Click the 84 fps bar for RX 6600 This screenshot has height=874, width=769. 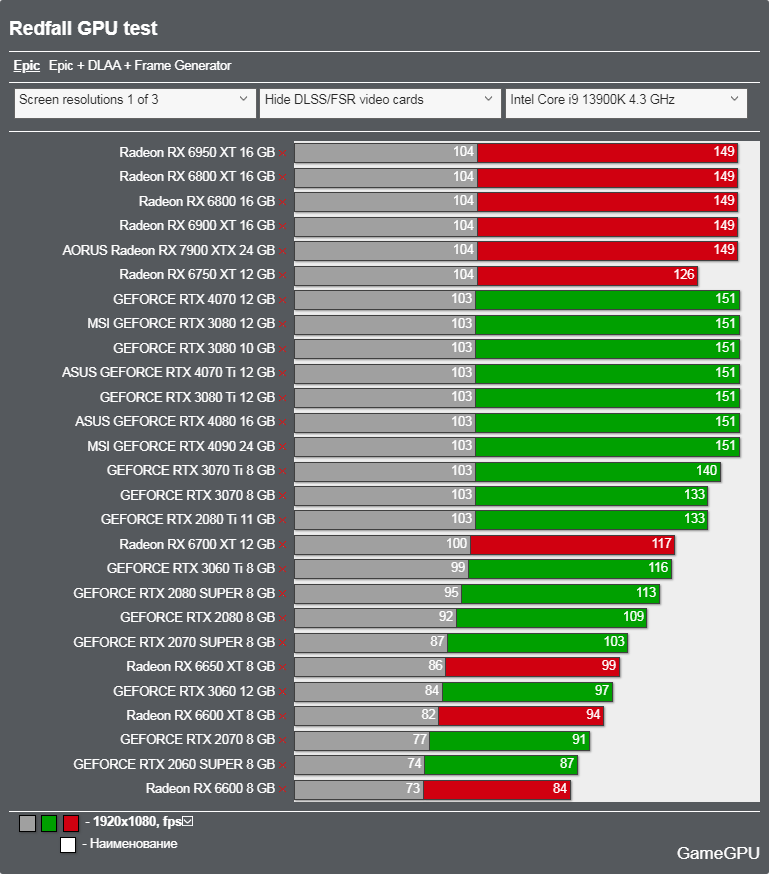[497, 789]
